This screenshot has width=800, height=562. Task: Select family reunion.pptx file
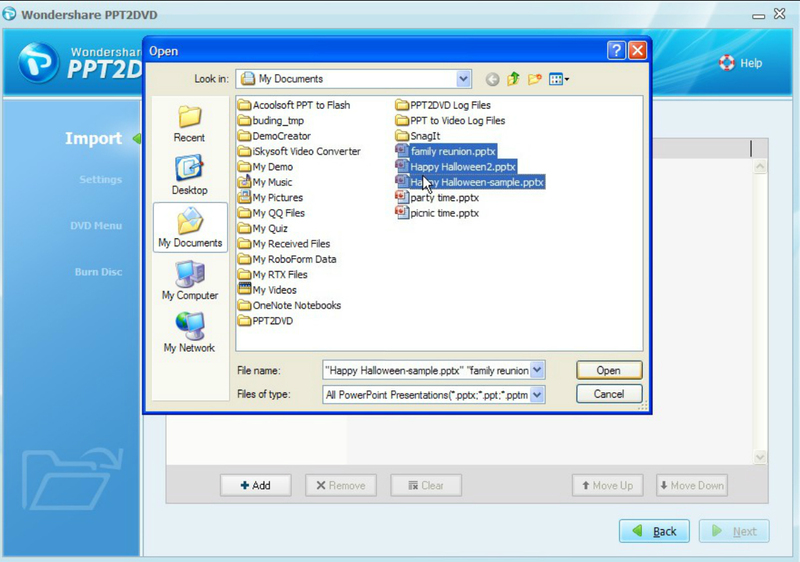[x=446, y=151]
